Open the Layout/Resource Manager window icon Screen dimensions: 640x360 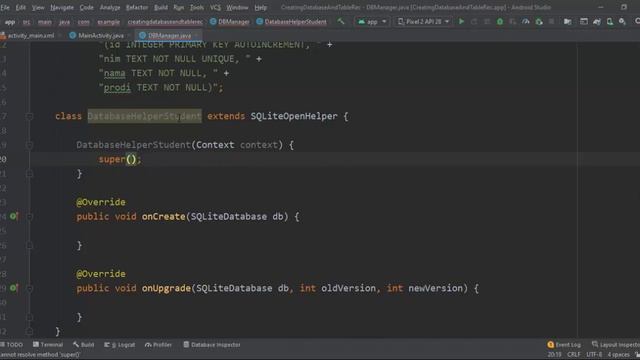[584, 22]
